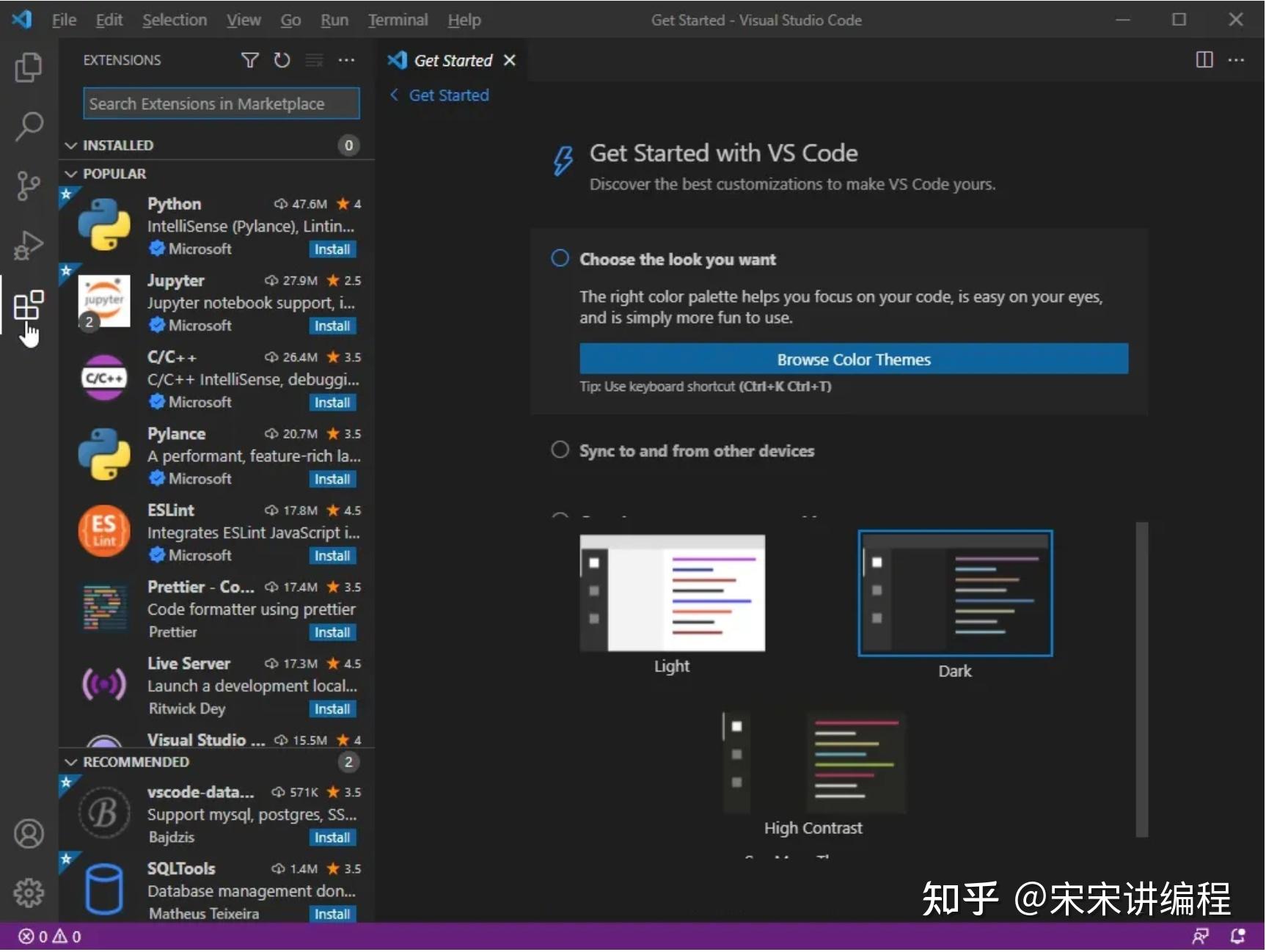Collapse the INSTALLED extensions section
This screenshot has width=1266, height=952.
[x=71, y=144]
